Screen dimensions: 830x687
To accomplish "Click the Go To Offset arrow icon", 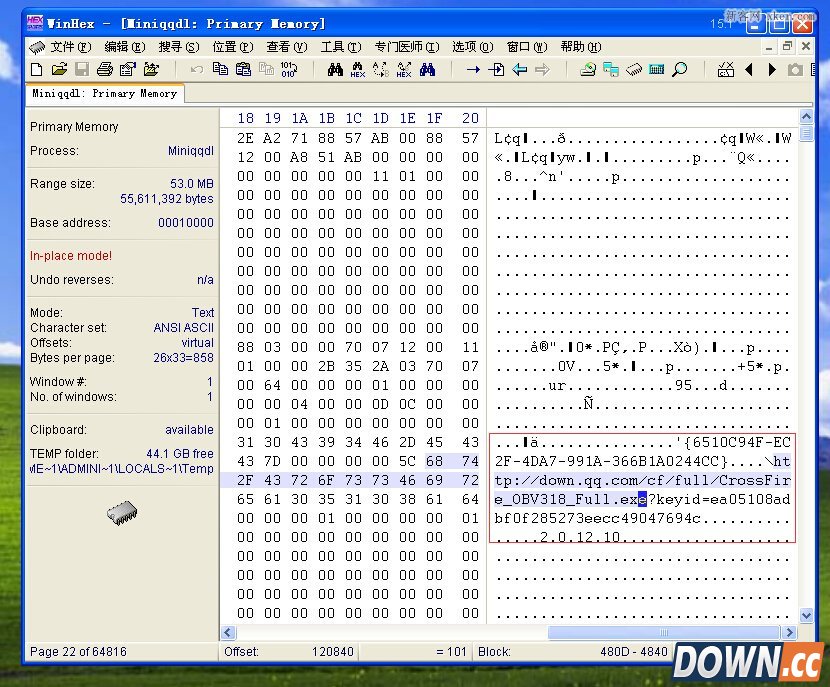I will click(x=474, y=69).
